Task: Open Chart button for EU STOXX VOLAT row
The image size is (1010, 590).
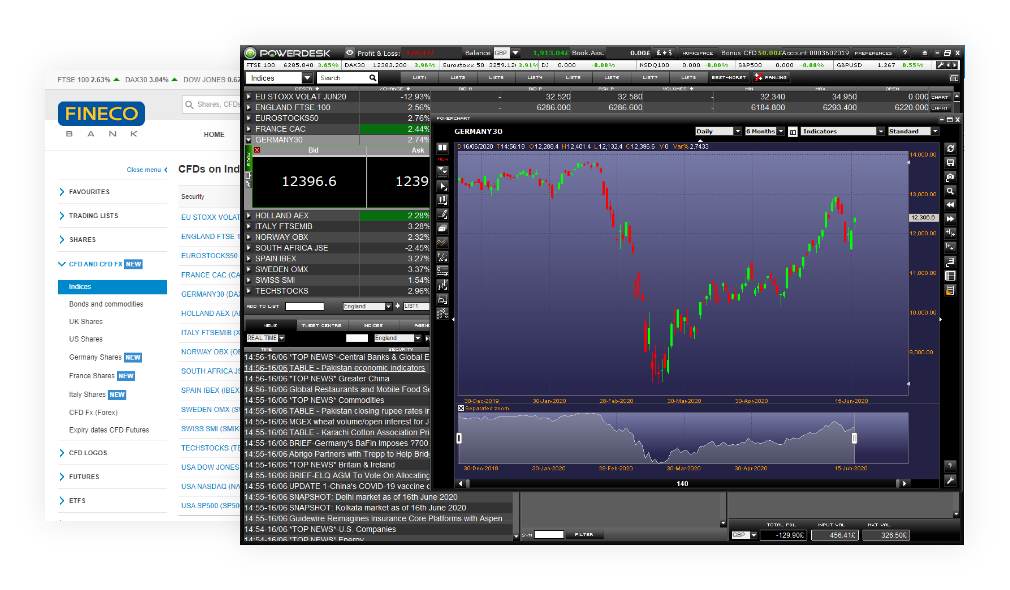Action: click(x=940, y=97)
